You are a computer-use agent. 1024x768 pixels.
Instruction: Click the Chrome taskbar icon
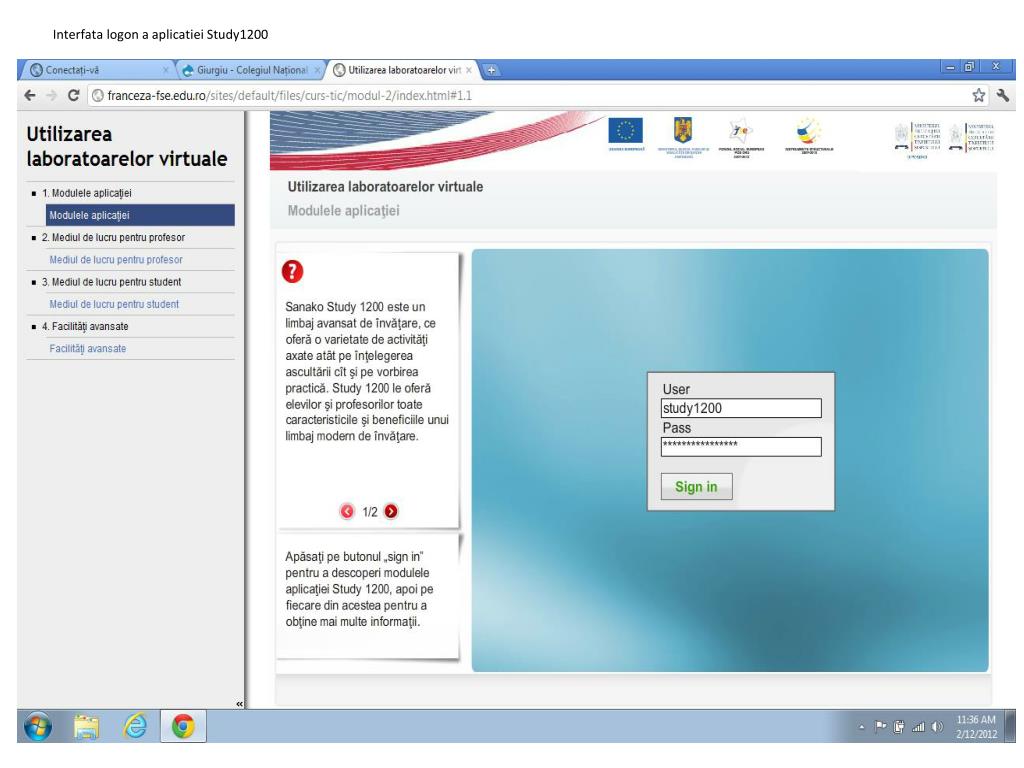tap(183, 726)
